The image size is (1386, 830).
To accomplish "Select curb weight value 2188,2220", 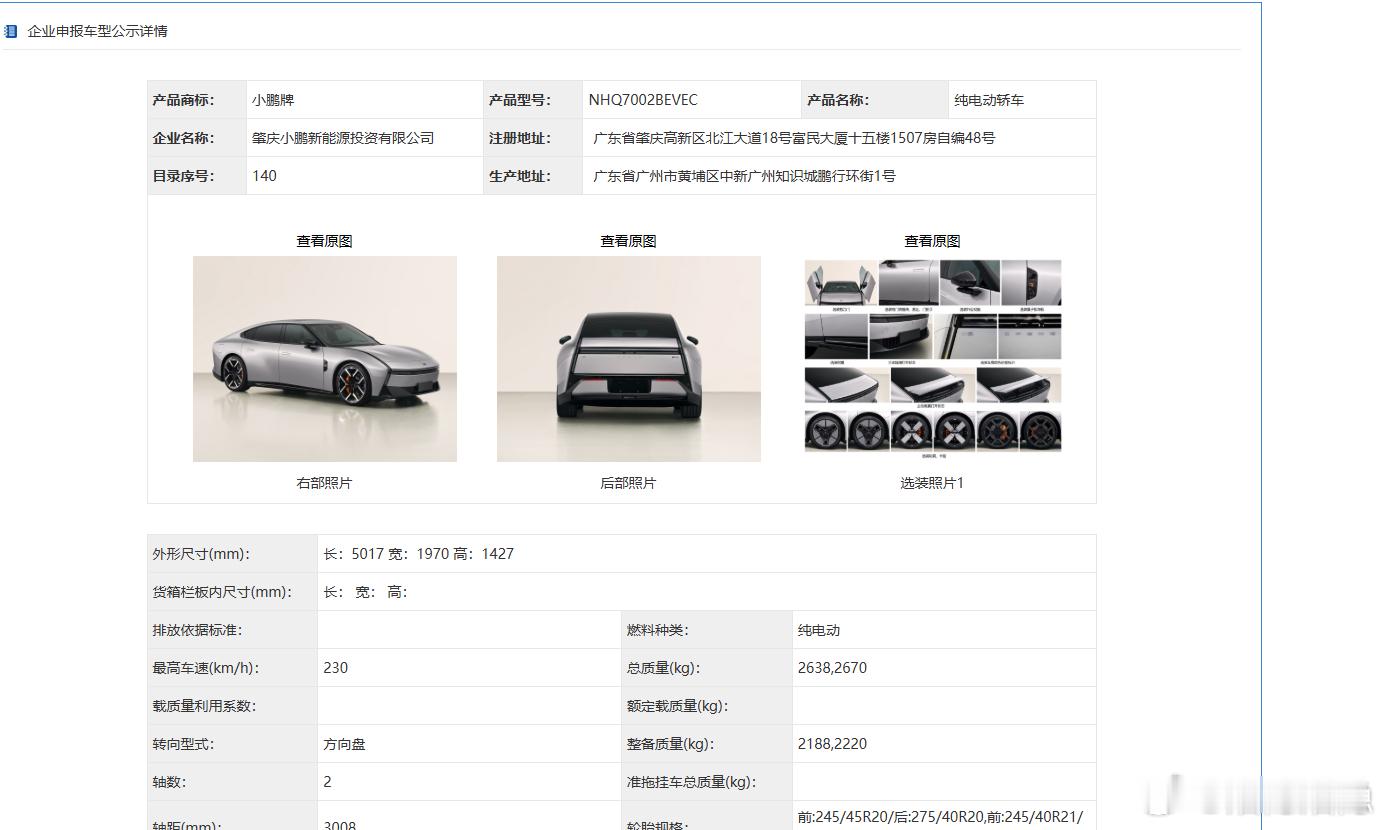I will click(x=832, y=744).
